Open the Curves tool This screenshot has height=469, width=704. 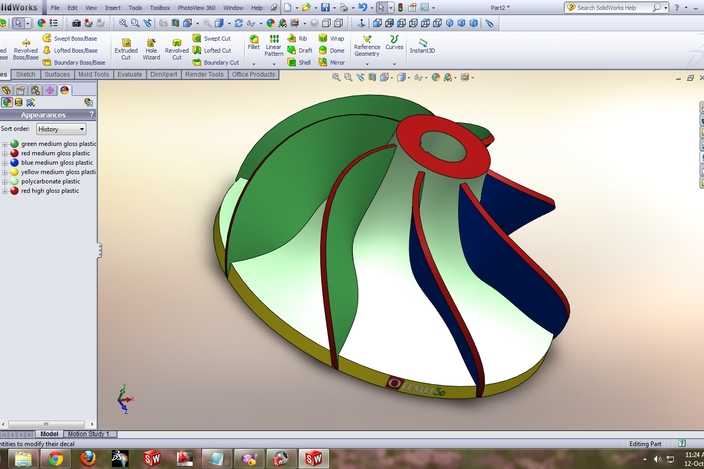pyautogui.click(x=394, y=42)
